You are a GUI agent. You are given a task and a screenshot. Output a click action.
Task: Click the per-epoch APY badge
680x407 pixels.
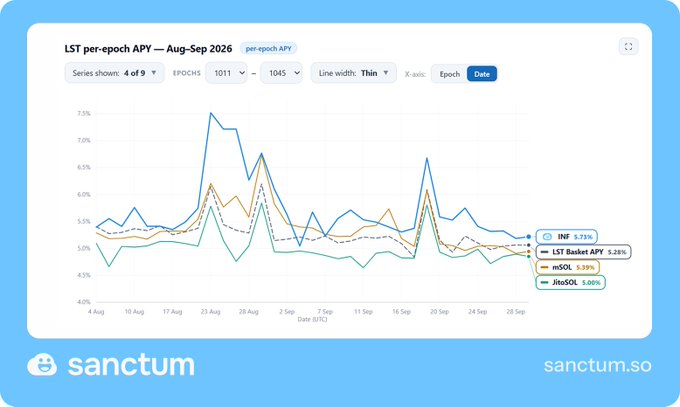coord(268,49)
